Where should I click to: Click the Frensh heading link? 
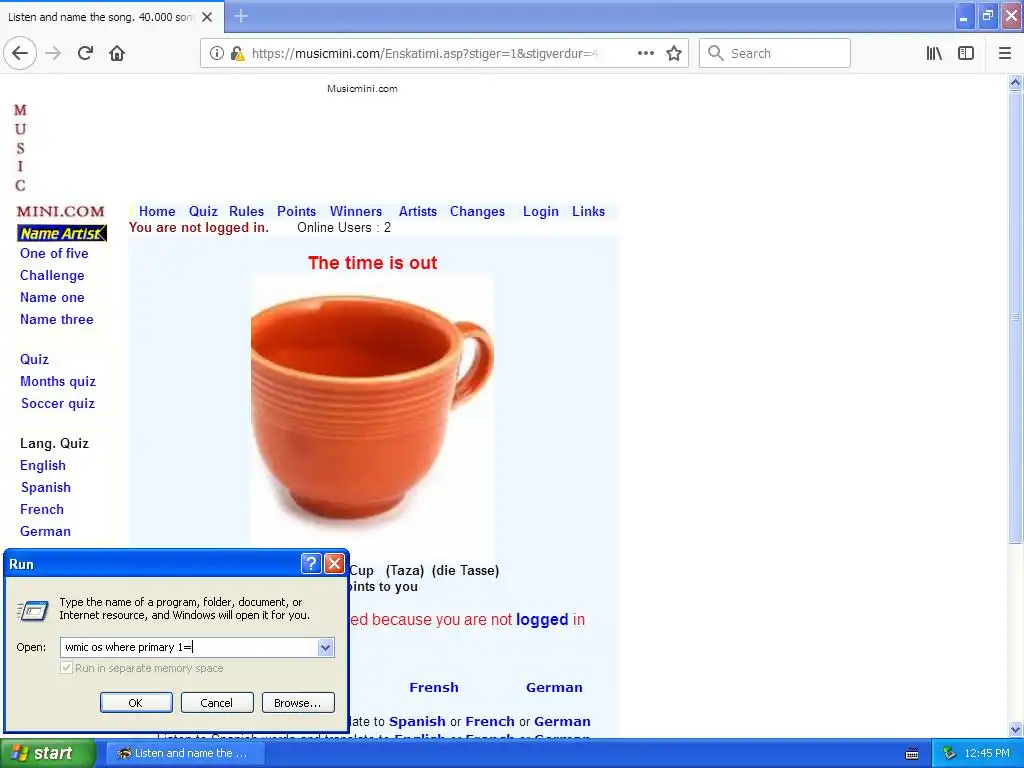[x=434, y=688]
